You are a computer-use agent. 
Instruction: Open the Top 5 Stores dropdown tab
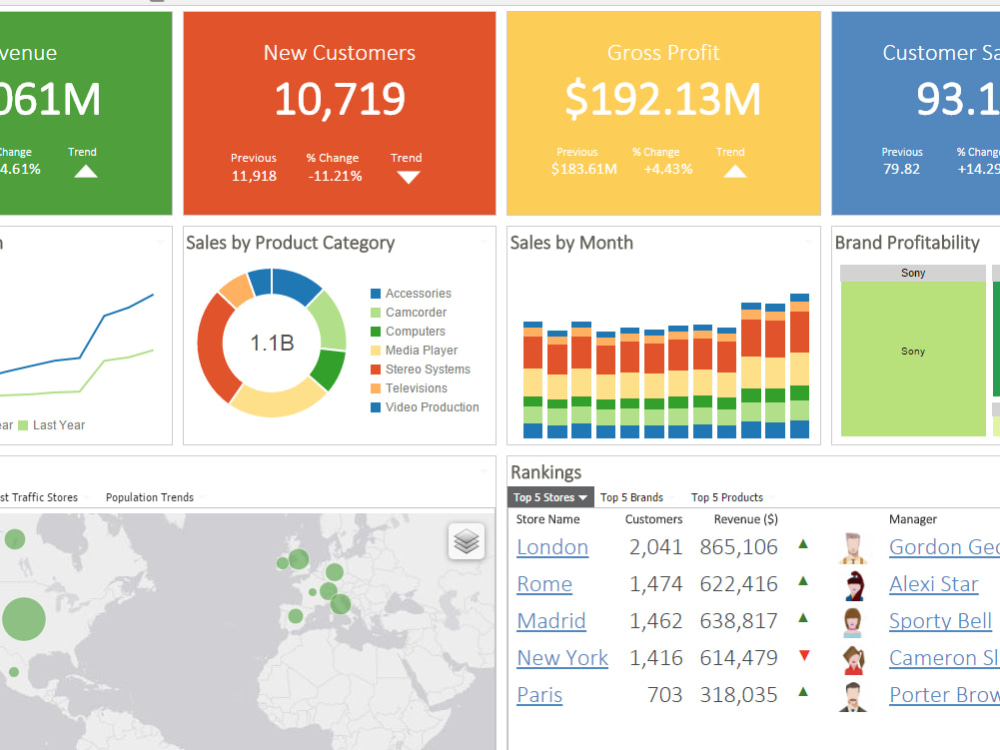click(550, 497)
